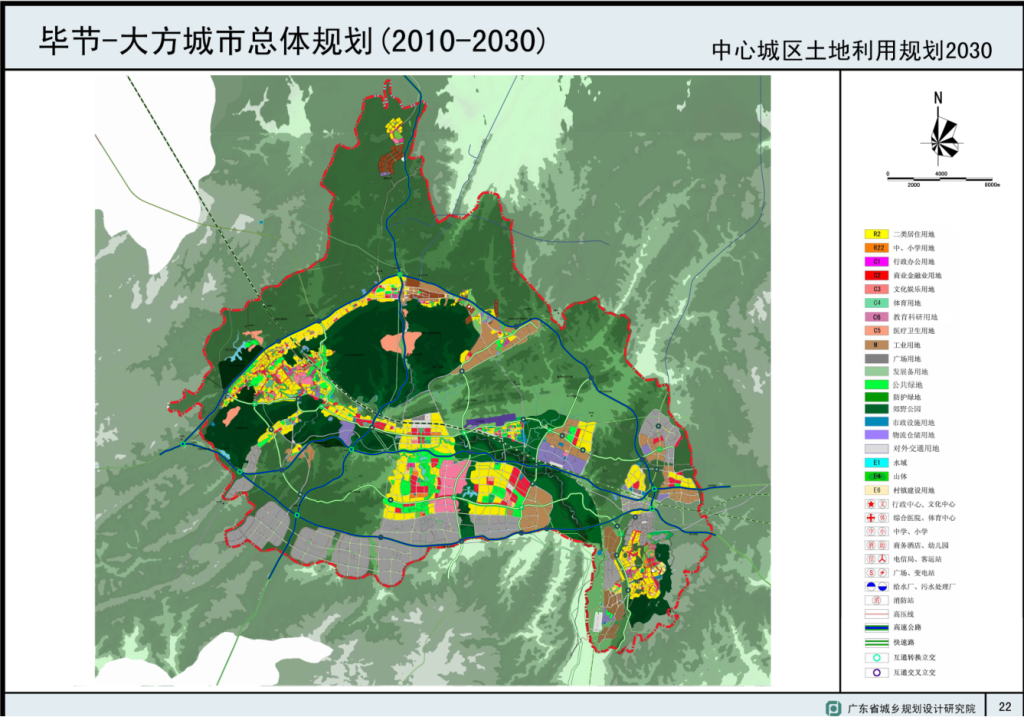This screenshot has width=1024, height=717.
Task: Pick the yellow R2 residential swatch
Action: pyautogui.click(x=877, y=234)
